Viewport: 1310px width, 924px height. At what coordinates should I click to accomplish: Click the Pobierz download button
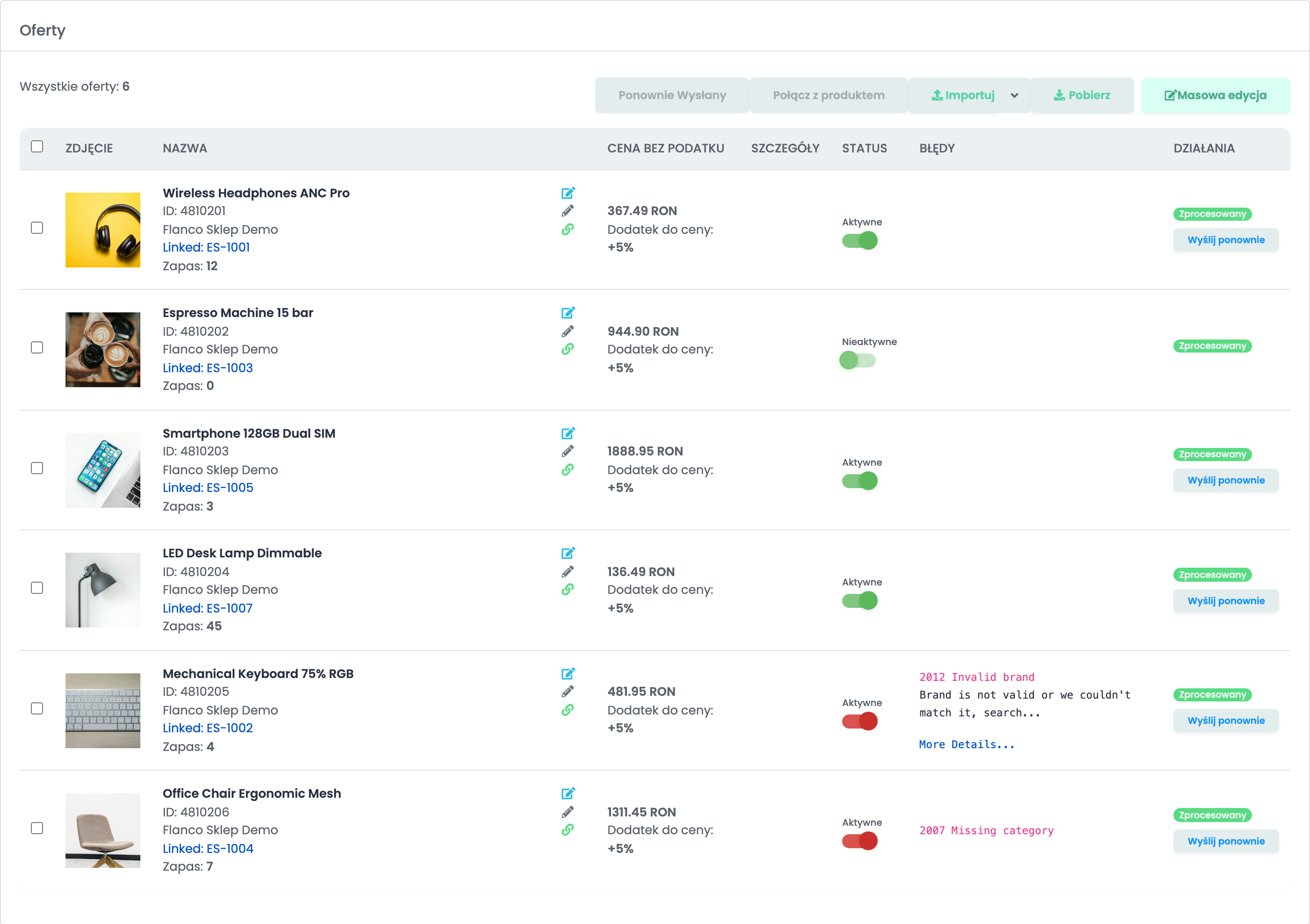(1082, 95)
